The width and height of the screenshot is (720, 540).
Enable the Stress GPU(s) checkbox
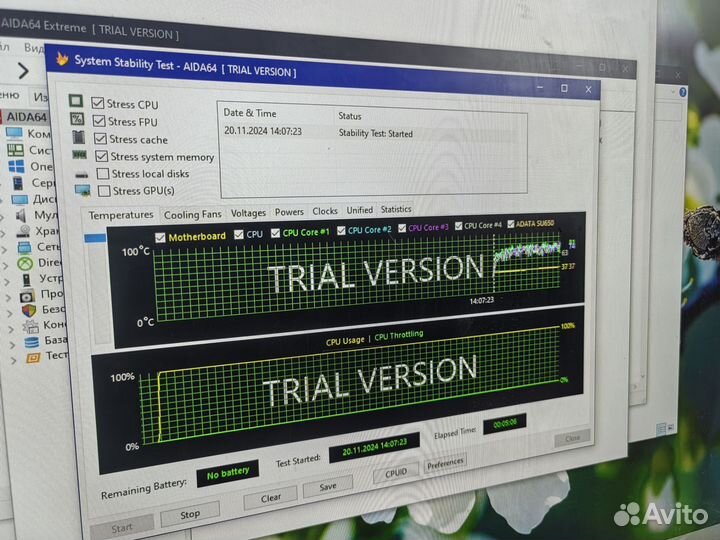[x=104, y=191]
